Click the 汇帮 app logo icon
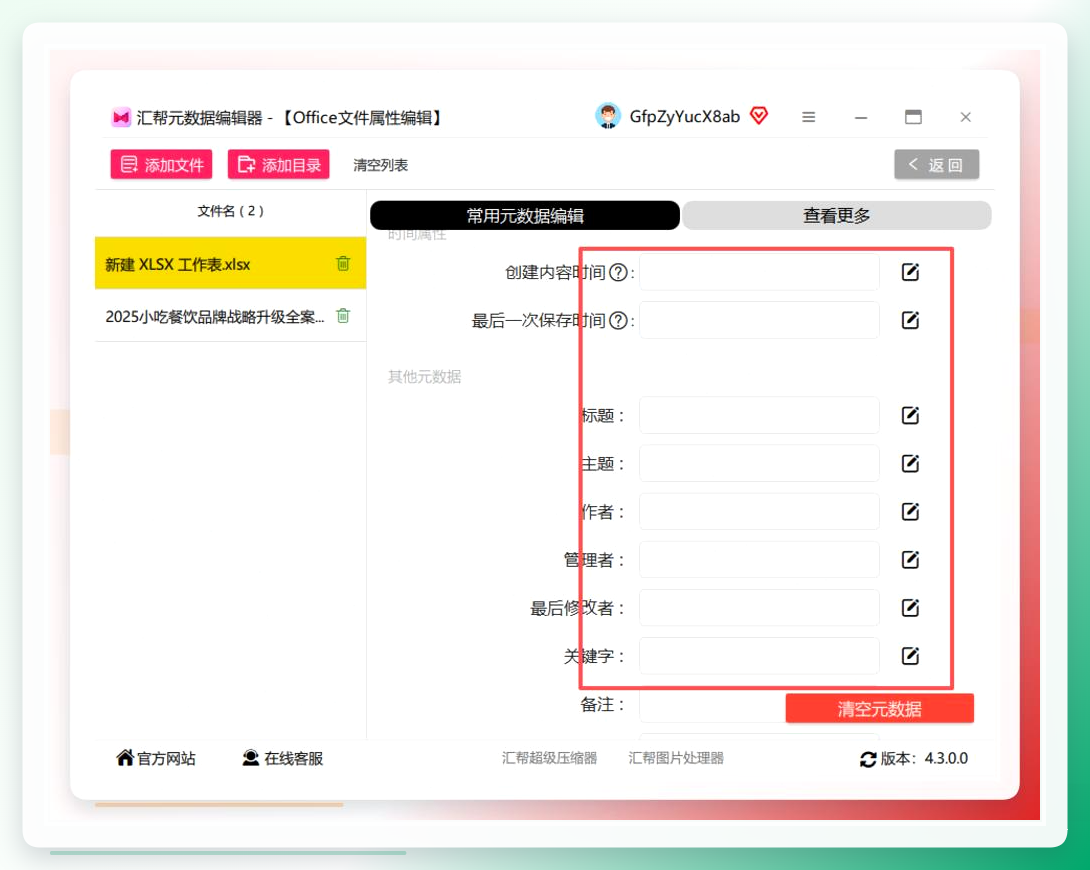 [x=121, y=117]
